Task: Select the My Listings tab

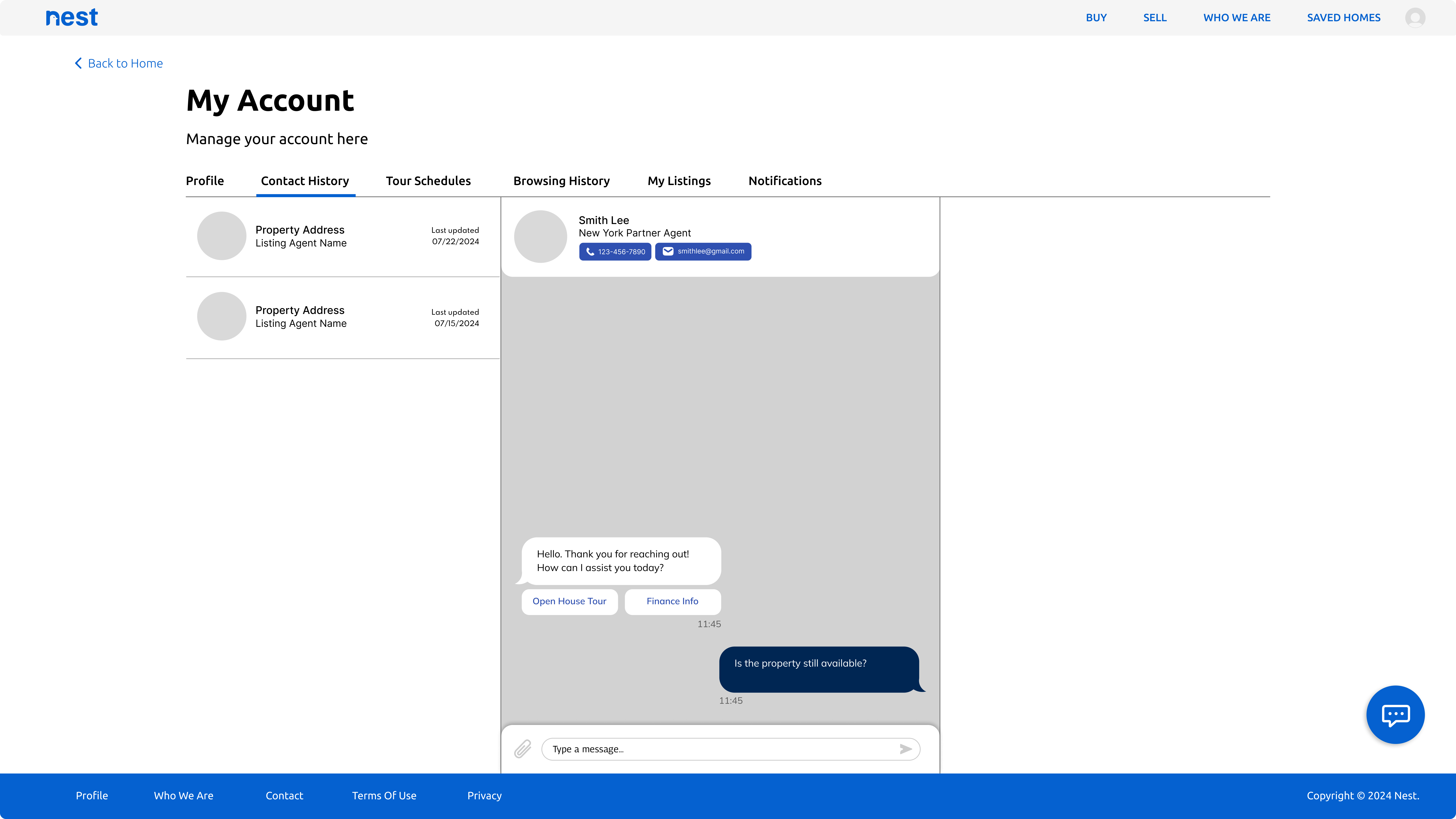Action: point(679,181)
